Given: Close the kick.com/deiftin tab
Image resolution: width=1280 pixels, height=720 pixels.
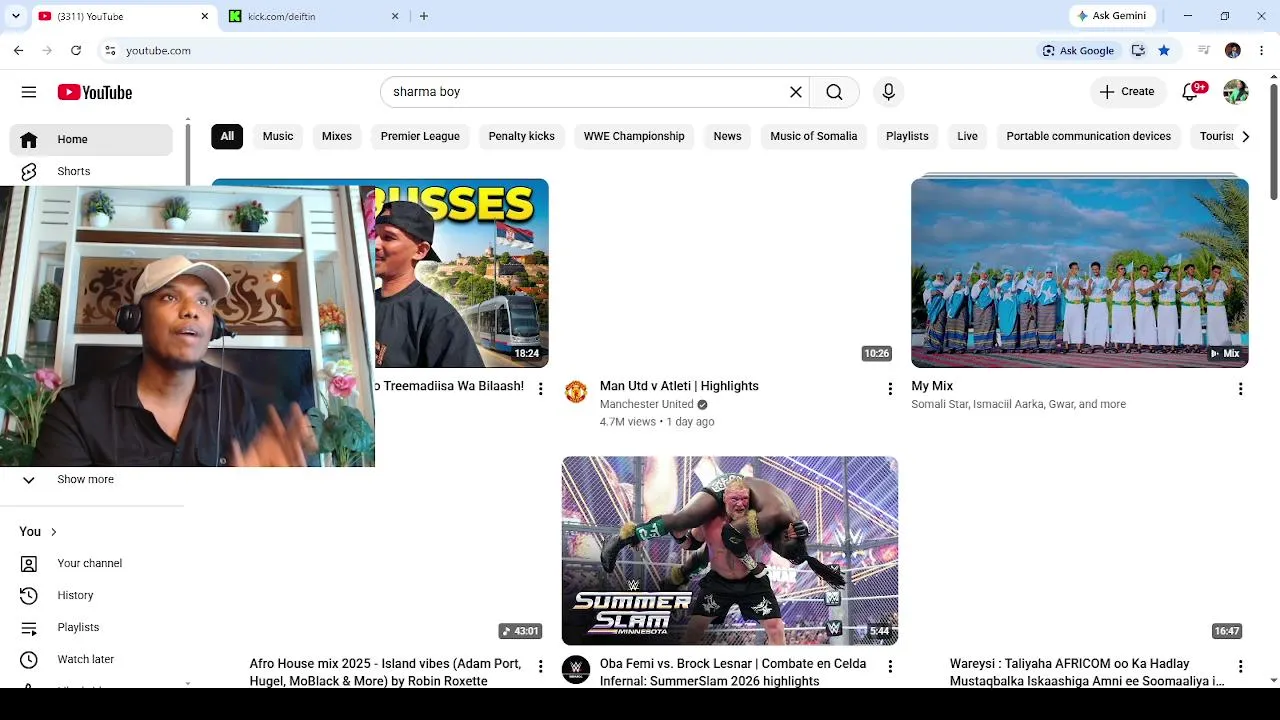Looking at the screenshot, I should coord(395,16).
